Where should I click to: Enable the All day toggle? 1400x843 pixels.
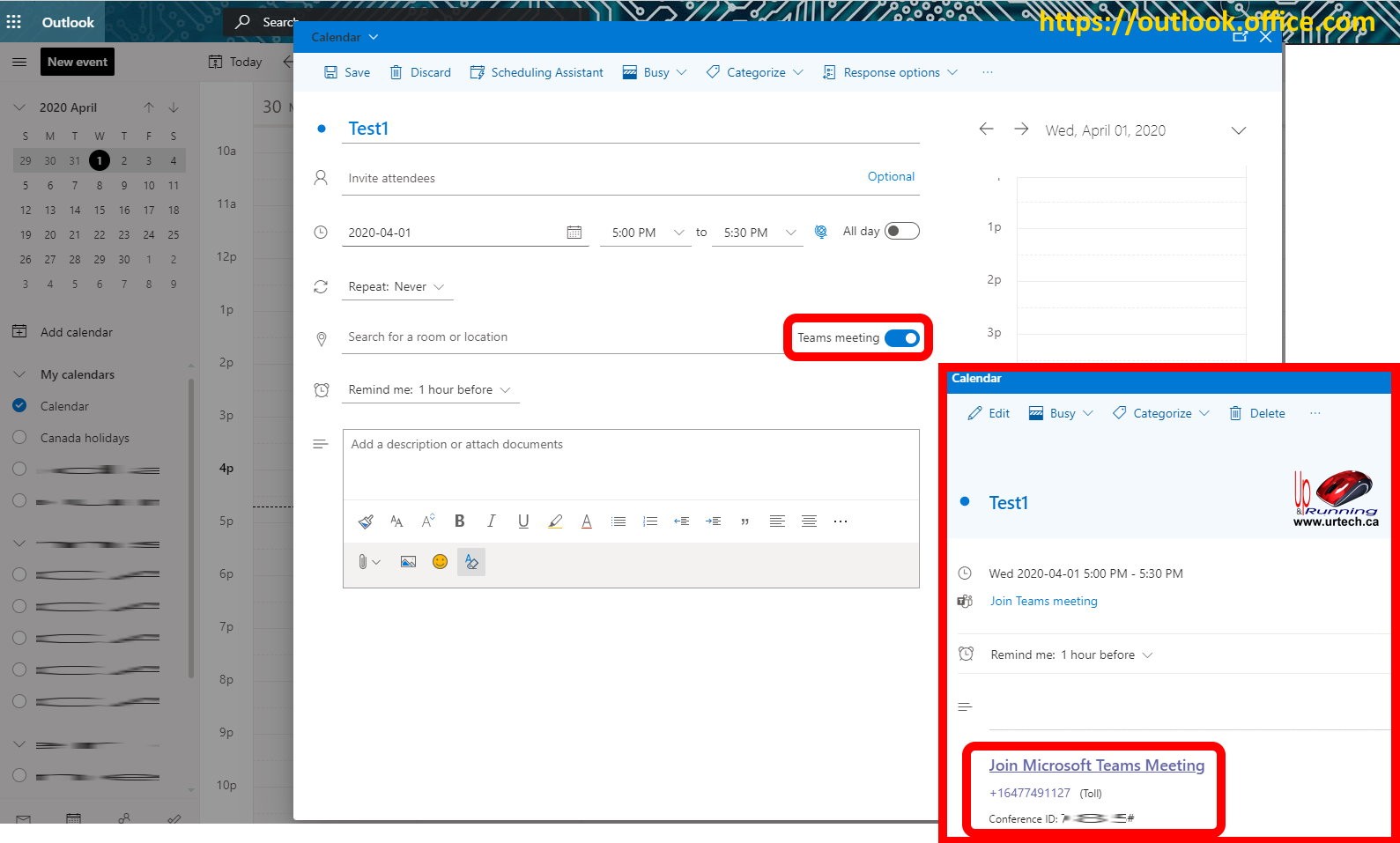[901, 232]
